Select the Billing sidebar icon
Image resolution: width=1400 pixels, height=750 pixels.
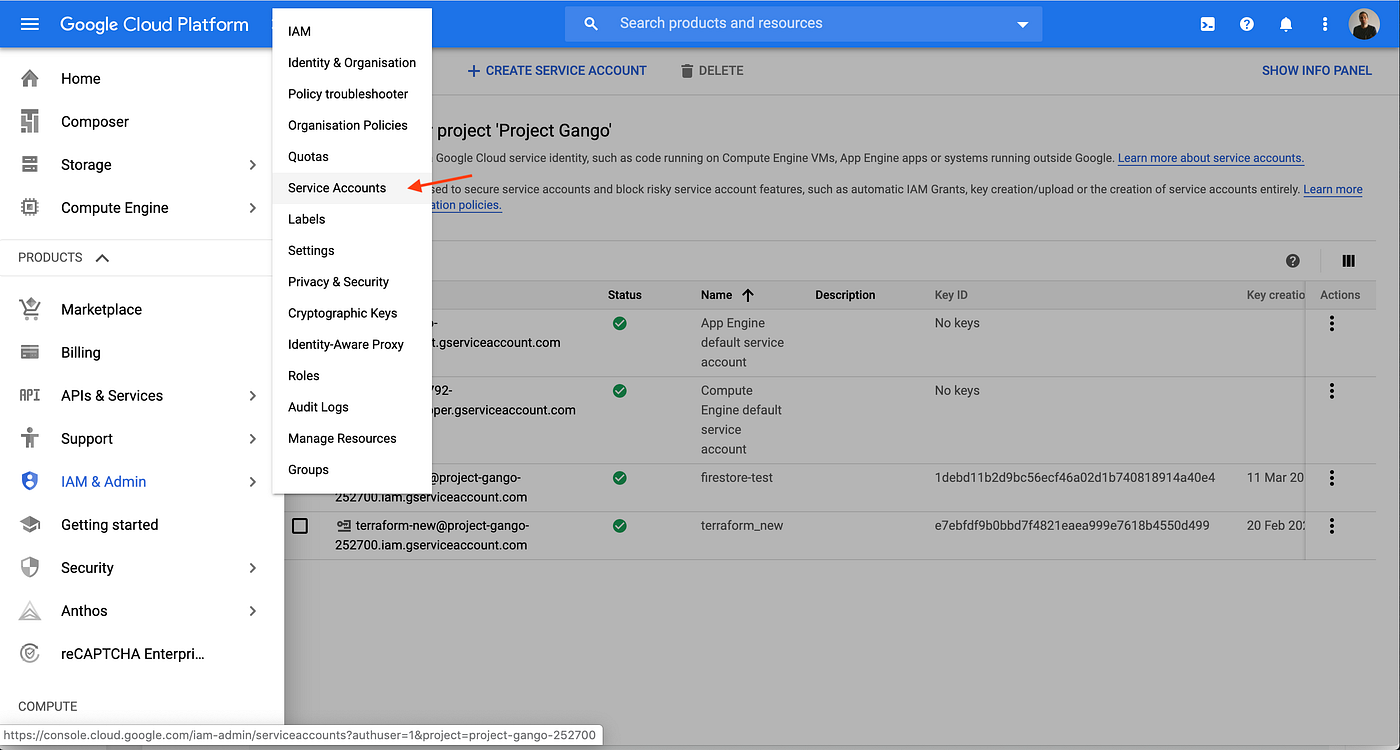[x=30, y=352]
